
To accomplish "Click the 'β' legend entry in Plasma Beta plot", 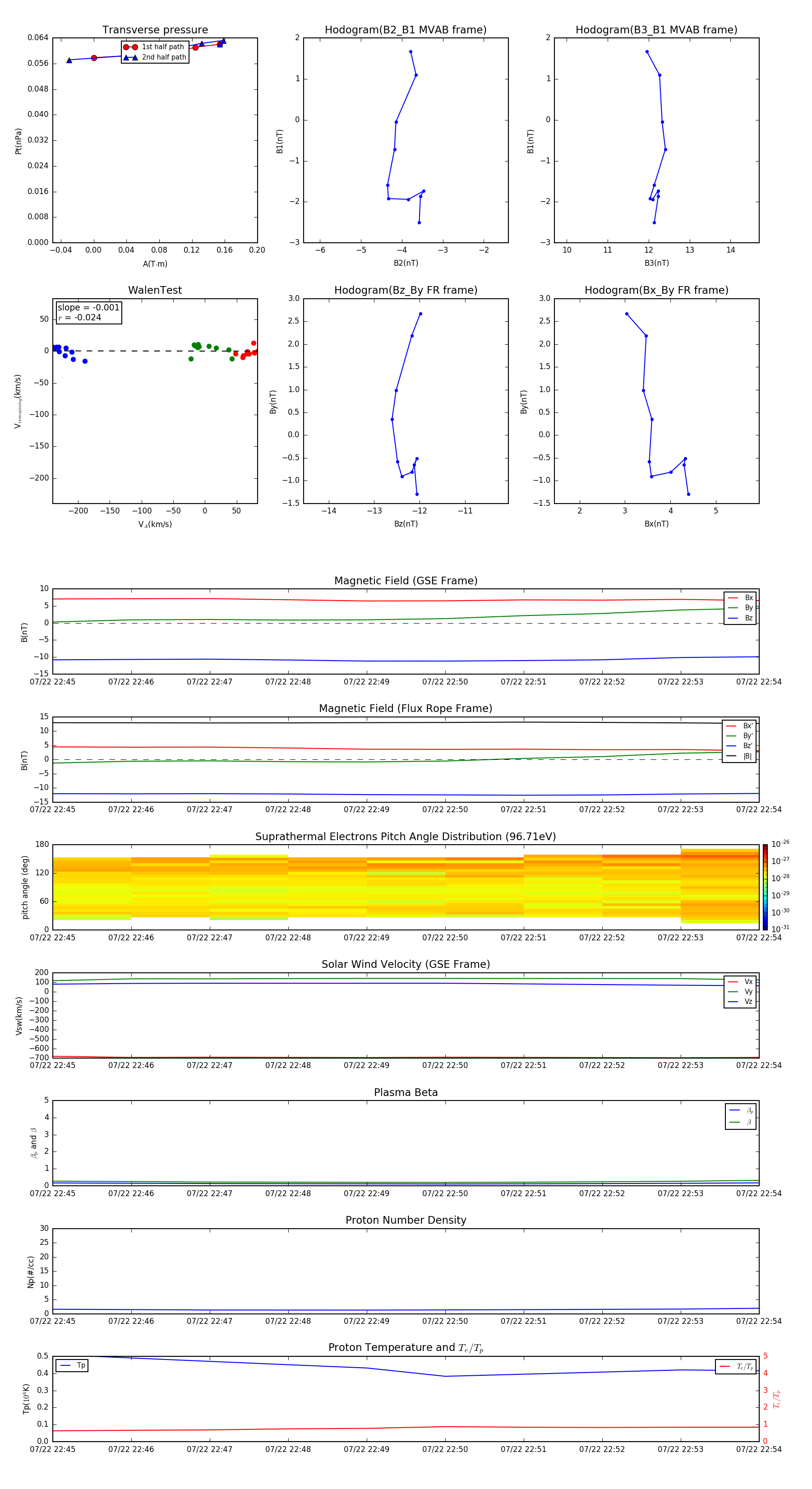I will 741,1122.
